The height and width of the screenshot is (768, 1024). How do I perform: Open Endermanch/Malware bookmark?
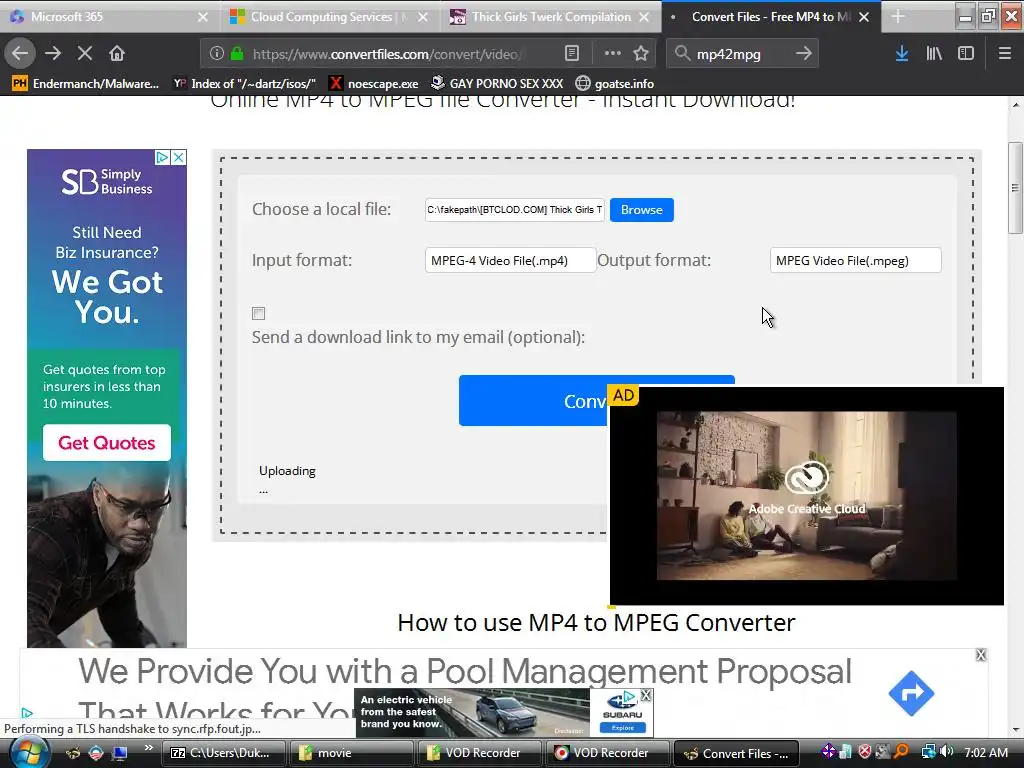[x=86, y=84]
